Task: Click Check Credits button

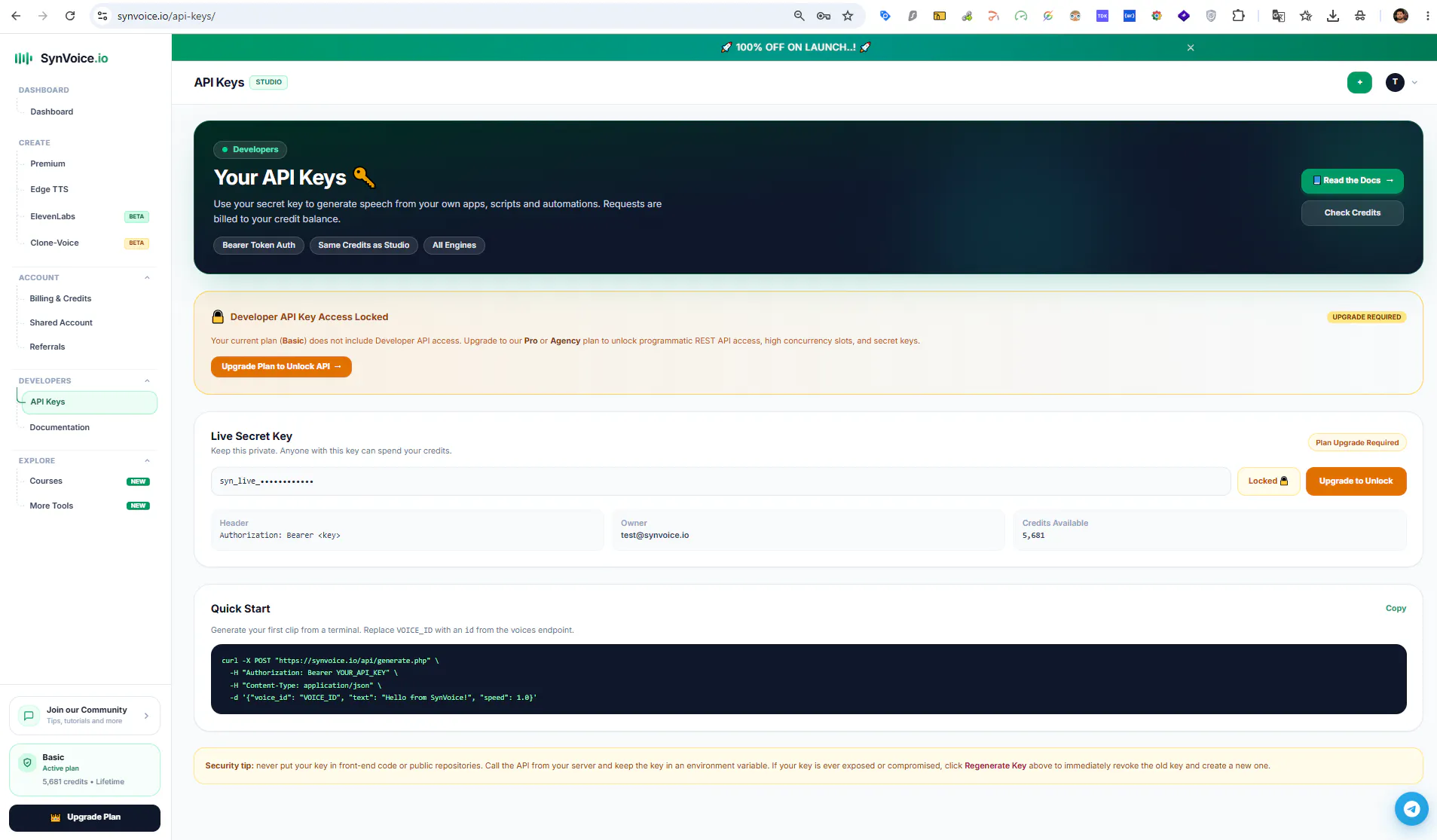Action: [x=1352, y=213]
